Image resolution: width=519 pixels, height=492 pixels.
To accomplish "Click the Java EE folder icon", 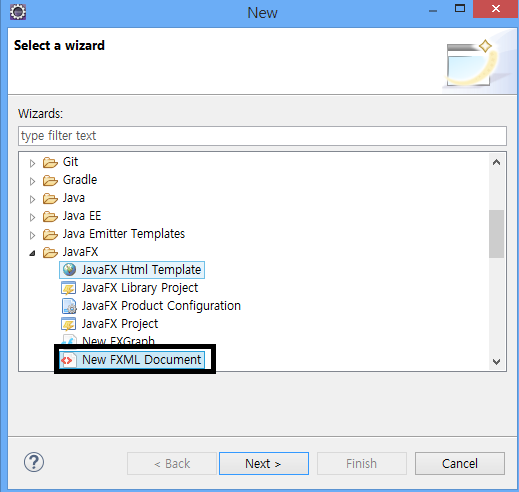I will coord(50,216).
